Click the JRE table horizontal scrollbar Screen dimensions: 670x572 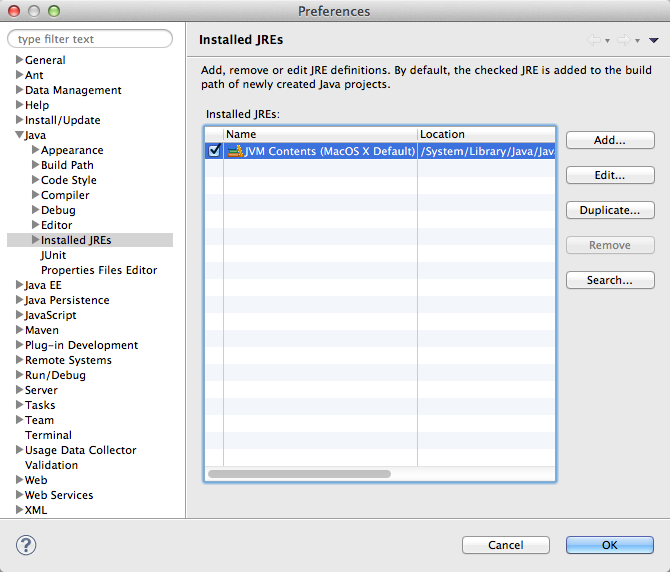(x=299, y=474)
